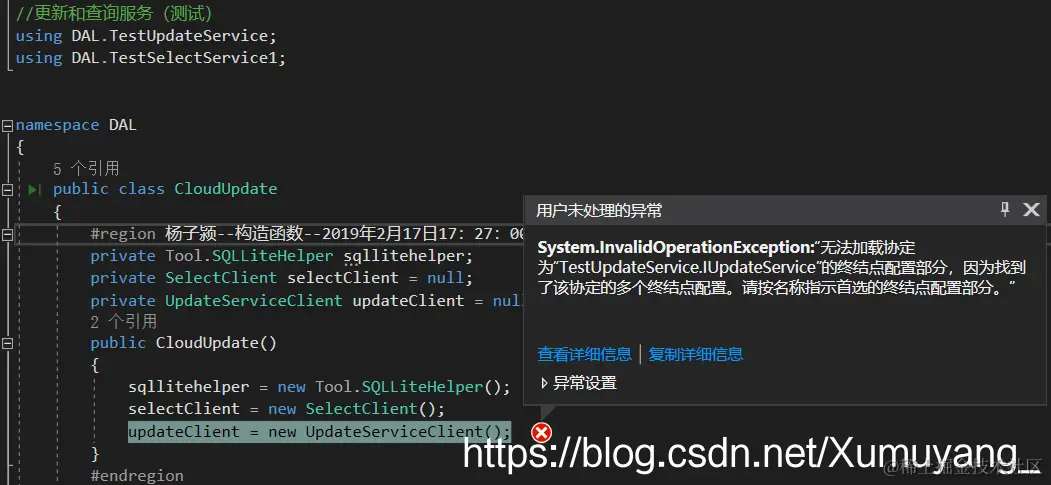Open 查看详细信息 link

click(584, 354)
